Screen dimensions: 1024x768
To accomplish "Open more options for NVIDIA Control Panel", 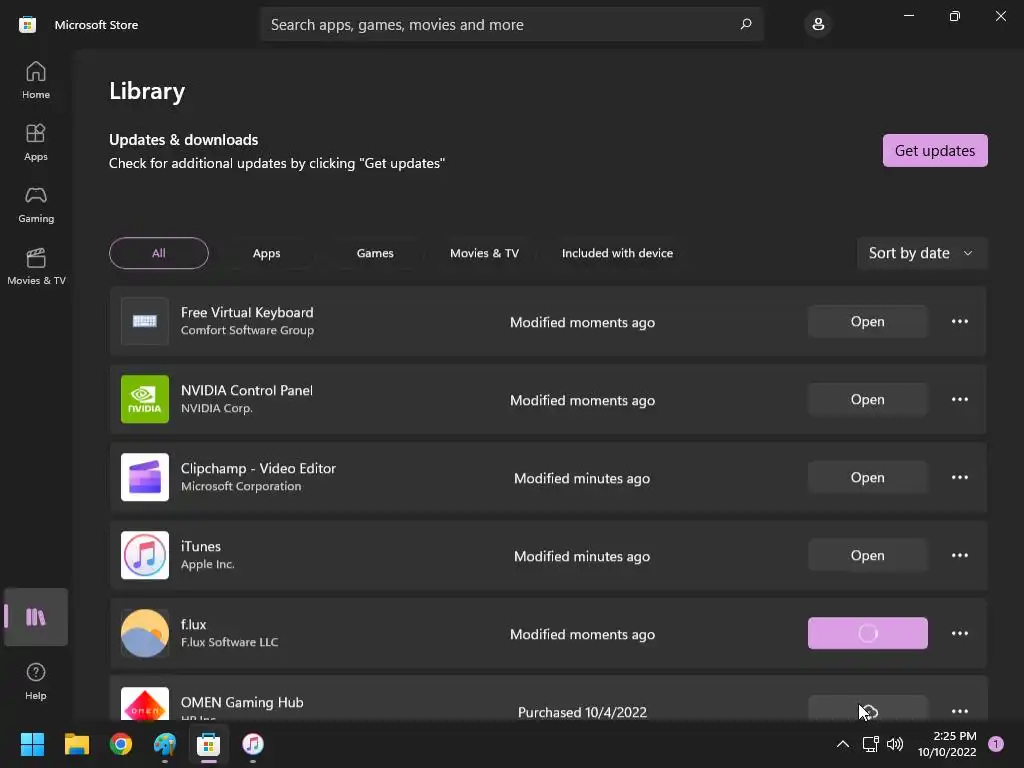I will point(959,399).
